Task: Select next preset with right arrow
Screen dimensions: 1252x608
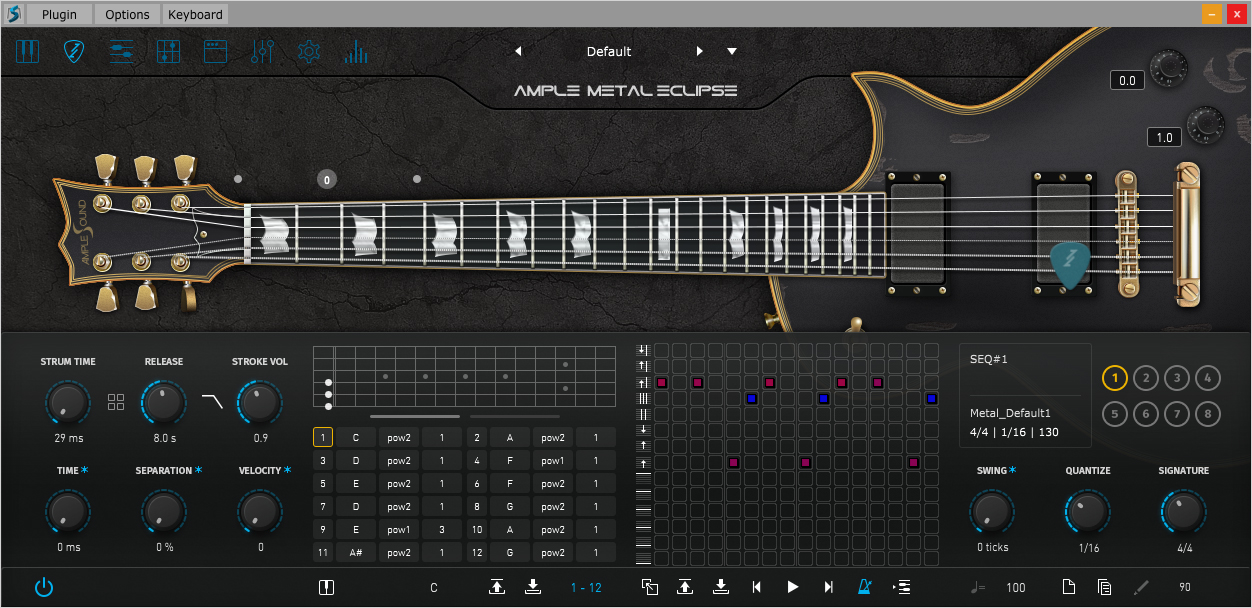Action: 700,51
